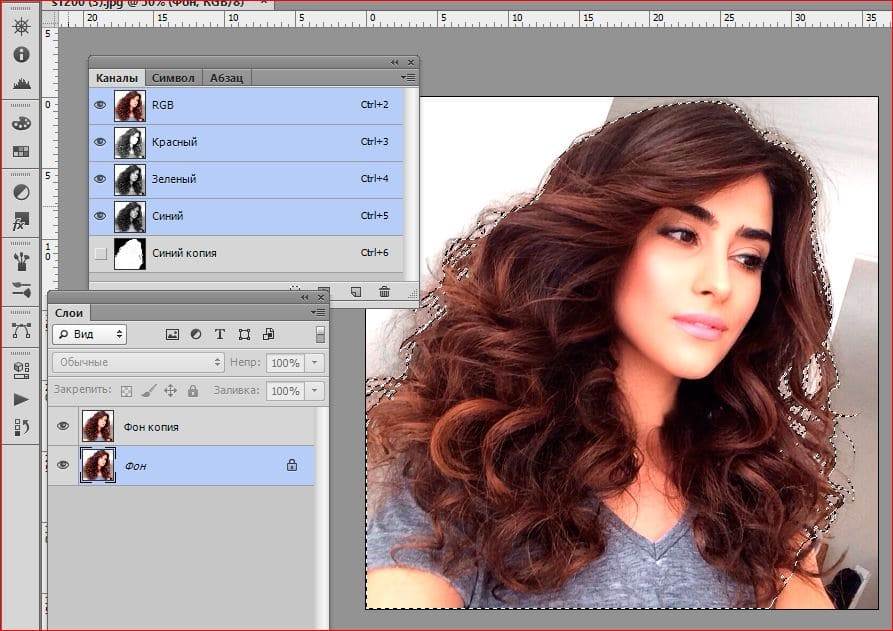Click the Синий копия mask thumbnail
The height and width of the screenshot is (631, 893).
click(x=129, y=254)
